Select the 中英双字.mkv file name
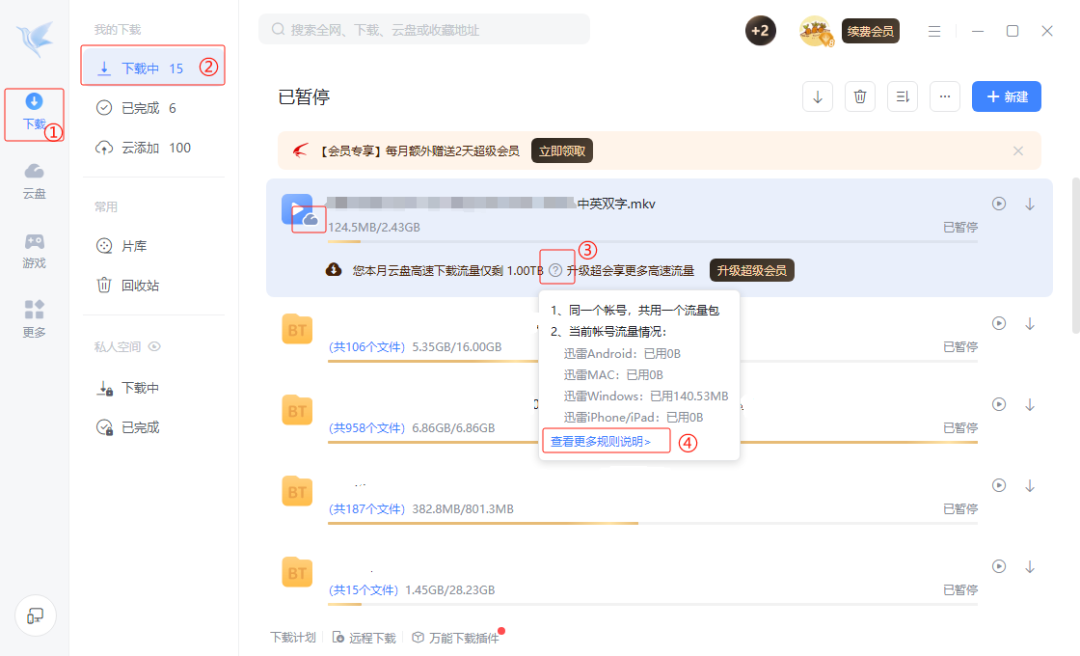Viewport: 1080px width, 656px height. click(x=616, y=204)
